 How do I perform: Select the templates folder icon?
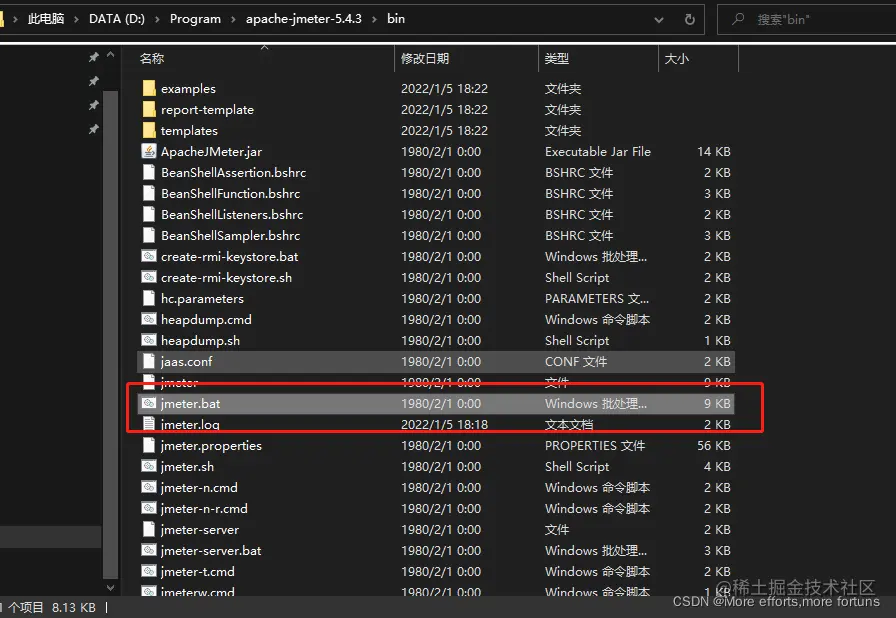149,130
